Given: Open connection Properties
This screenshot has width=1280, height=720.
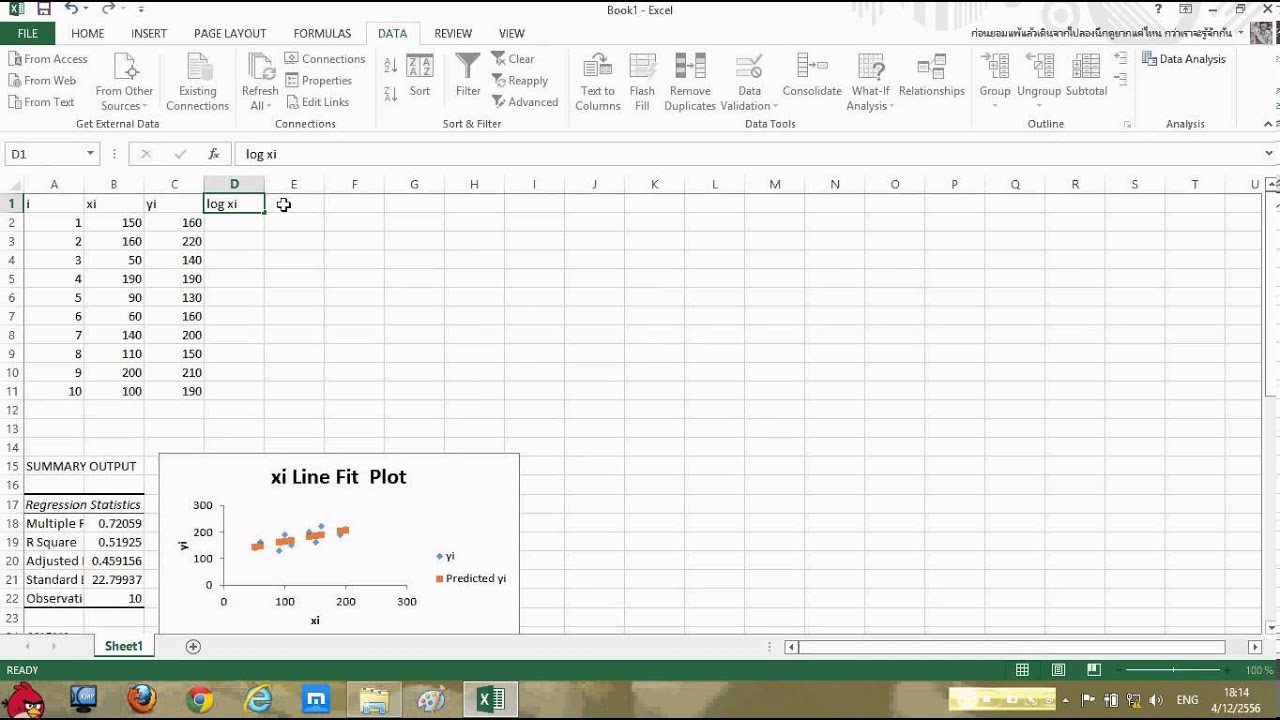Looking at the screenshot, I should click(x=318, y=81).
